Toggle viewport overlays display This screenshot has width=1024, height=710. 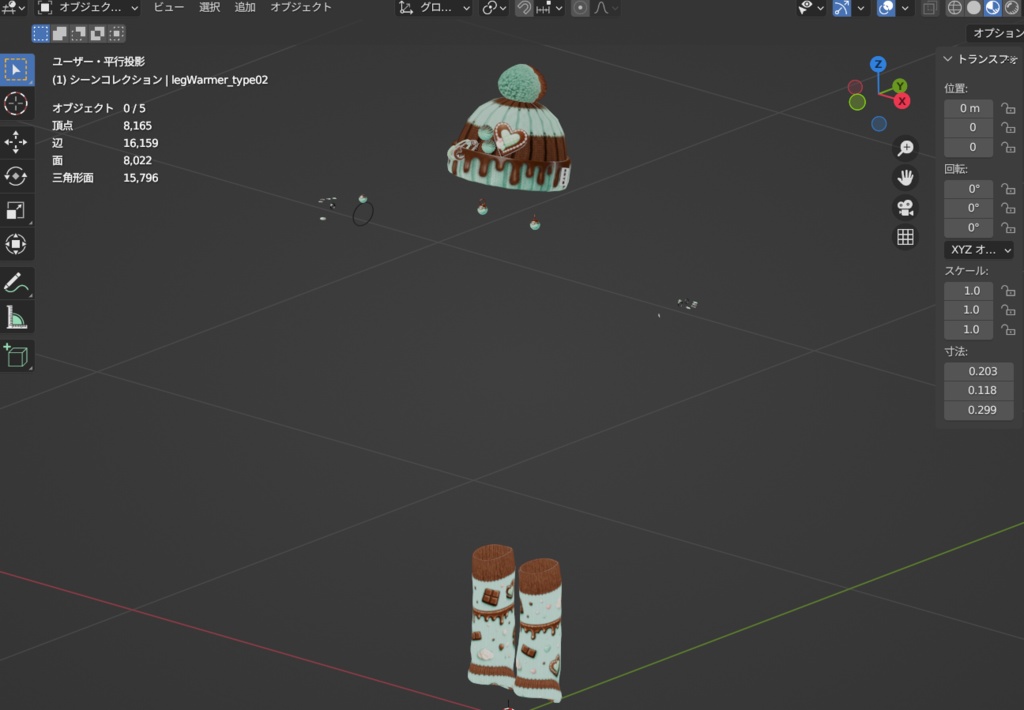[x=886, y=8]
